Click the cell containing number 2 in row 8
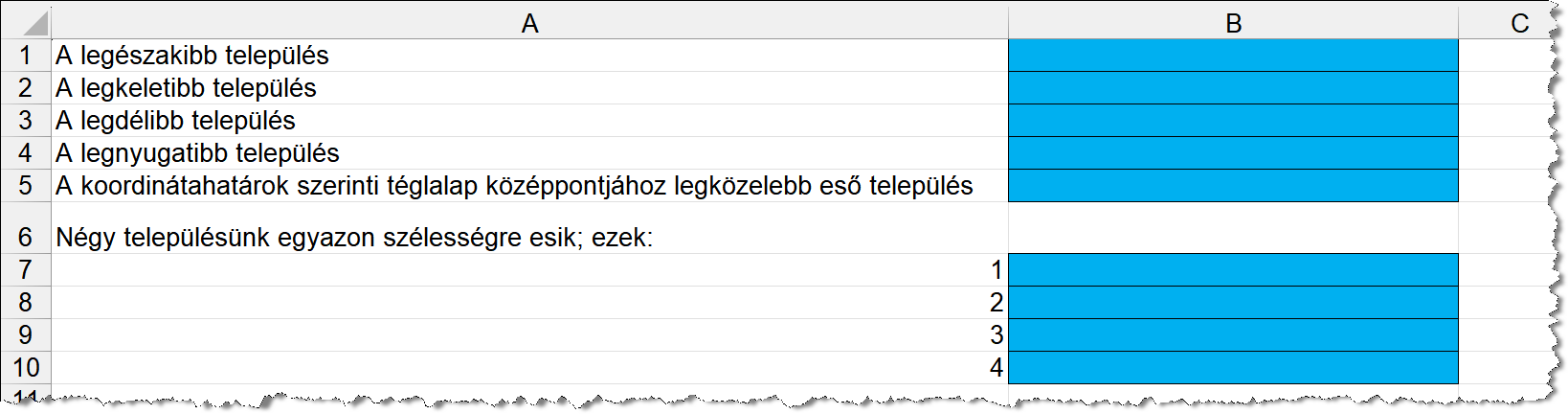The height and width of the screenshot is (414, 1568). tap(529, 303)
